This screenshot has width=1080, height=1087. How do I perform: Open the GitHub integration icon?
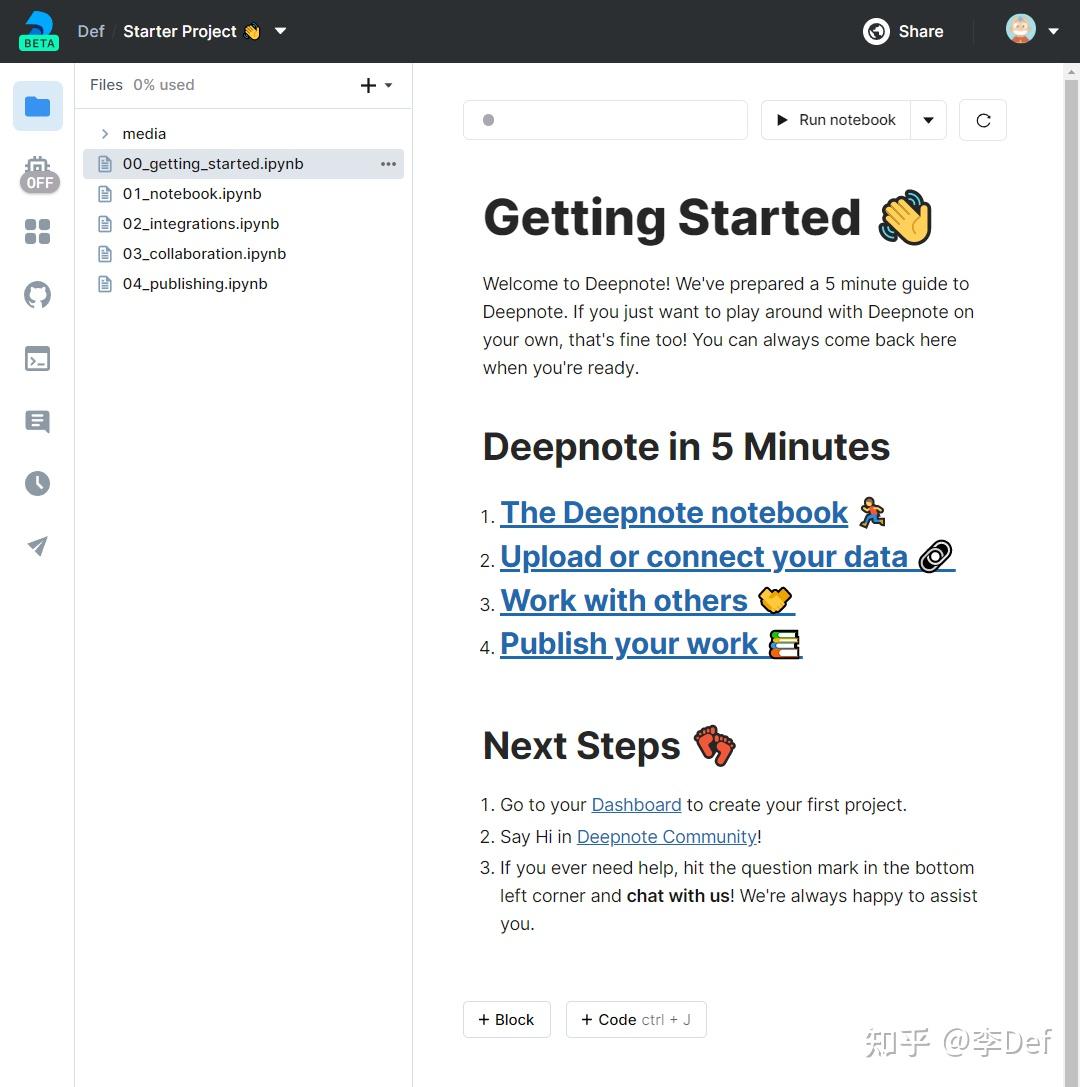coord(37,294)
